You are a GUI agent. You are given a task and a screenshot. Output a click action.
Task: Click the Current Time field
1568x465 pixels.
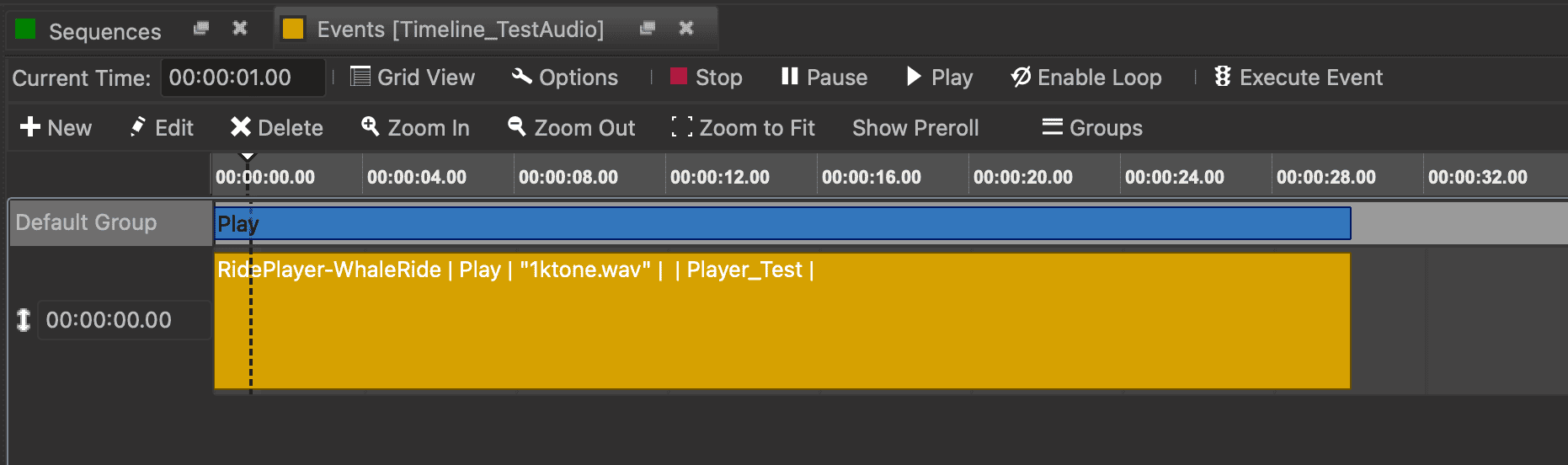(x=243, y=77)
